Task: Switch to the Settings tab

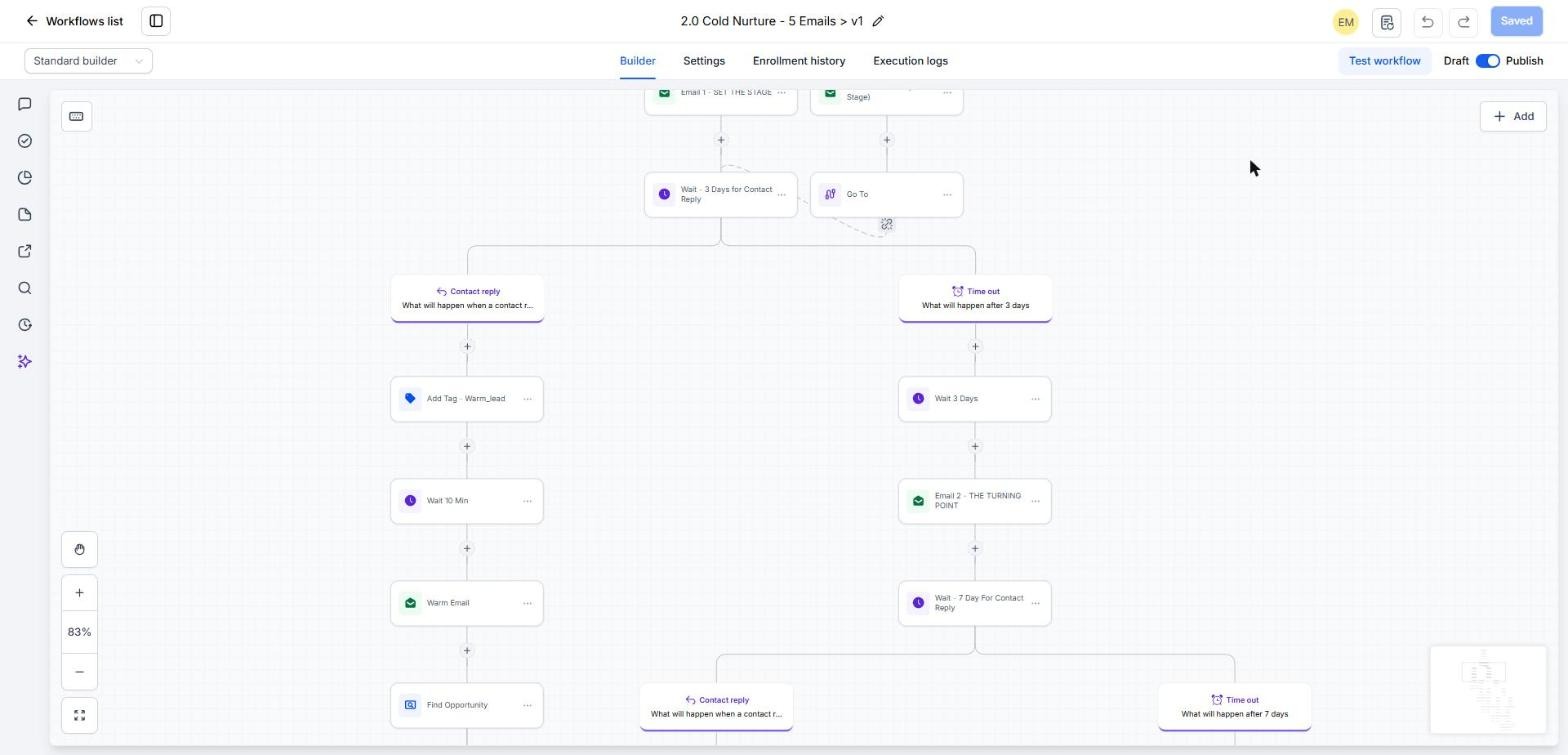Action: (704, 61)
